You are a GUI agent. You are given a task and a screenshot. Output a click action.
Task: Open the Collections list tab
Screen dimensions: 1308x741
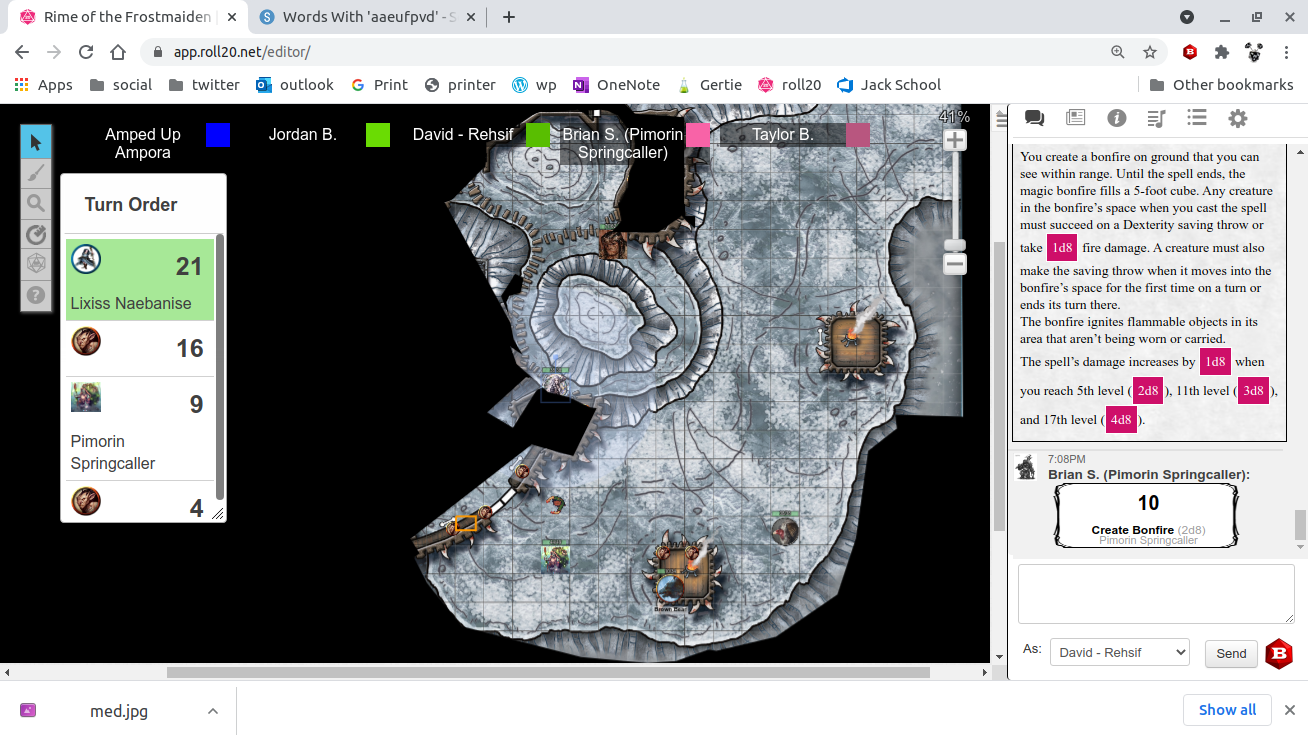1196,118
